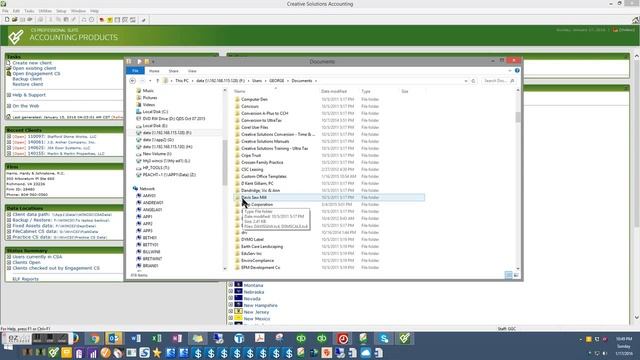Expand Users currently in CSA
The image size is (640, 360).
9,257
